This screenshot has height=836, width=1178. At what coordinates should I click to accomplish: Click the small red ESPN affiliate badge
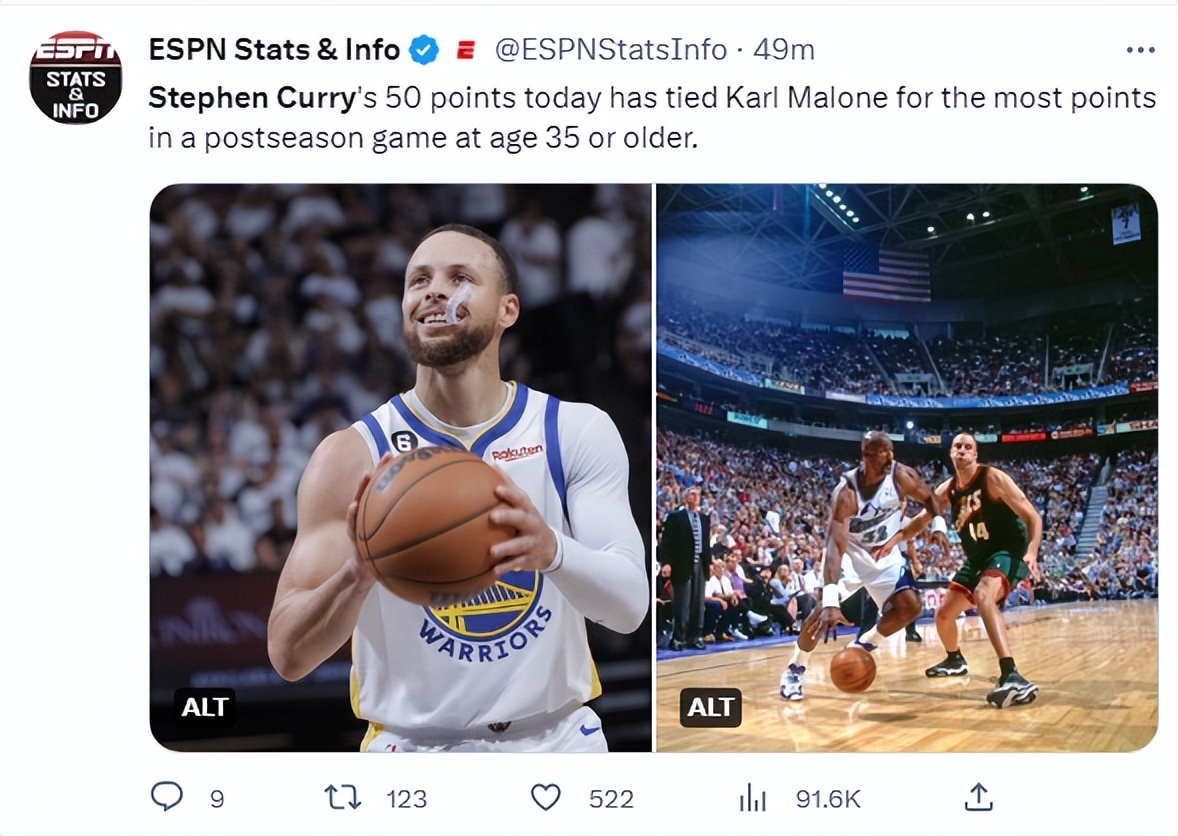[465, 50]
